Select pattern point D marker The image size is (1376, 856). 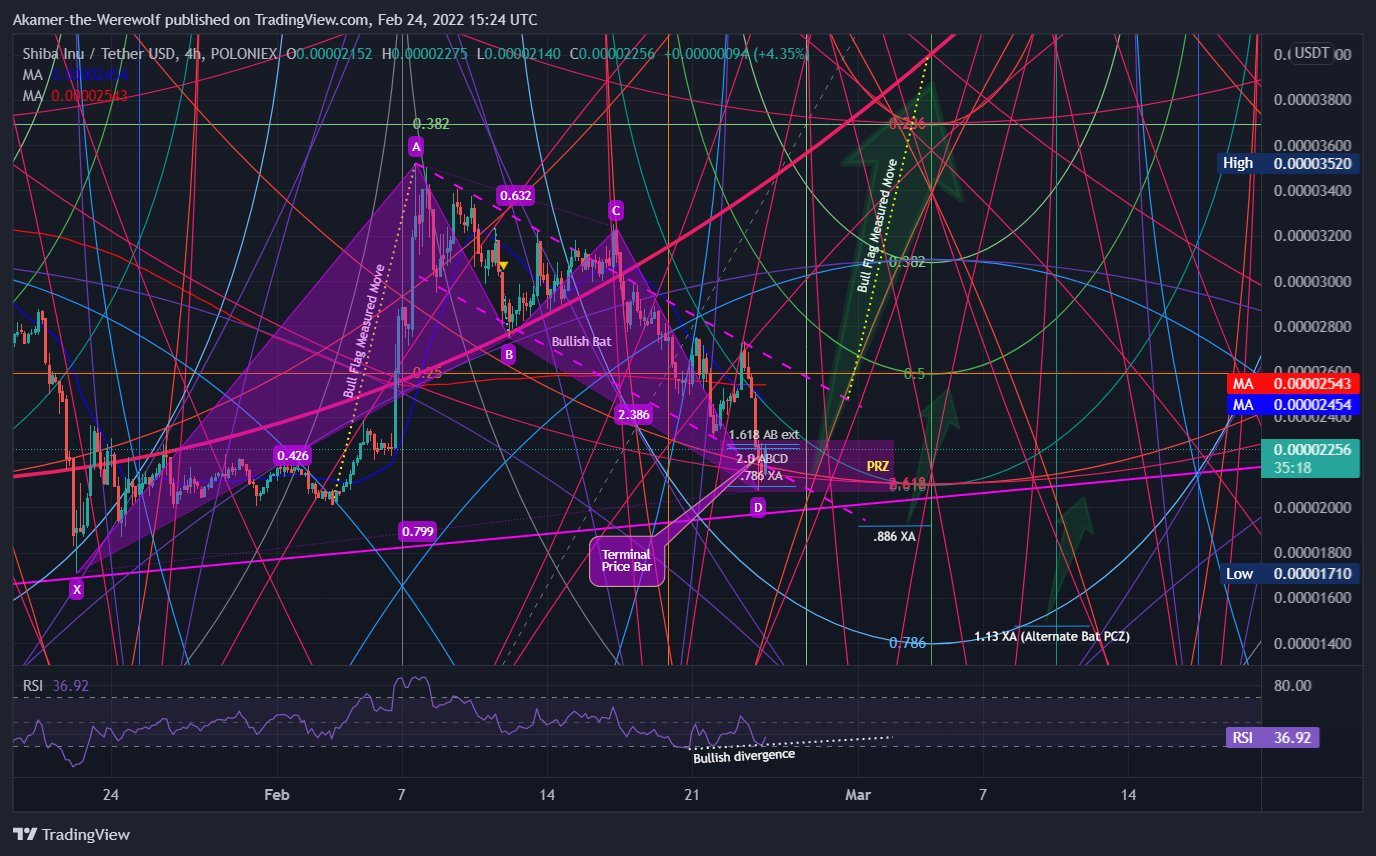point(758,508)
